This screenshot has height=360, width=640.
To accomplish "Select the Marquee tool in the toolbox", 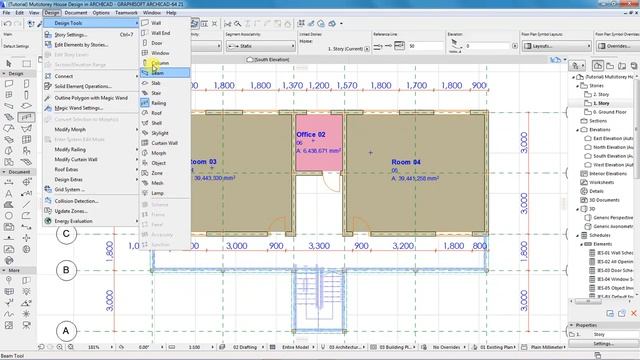I will (x=27, y=64).
